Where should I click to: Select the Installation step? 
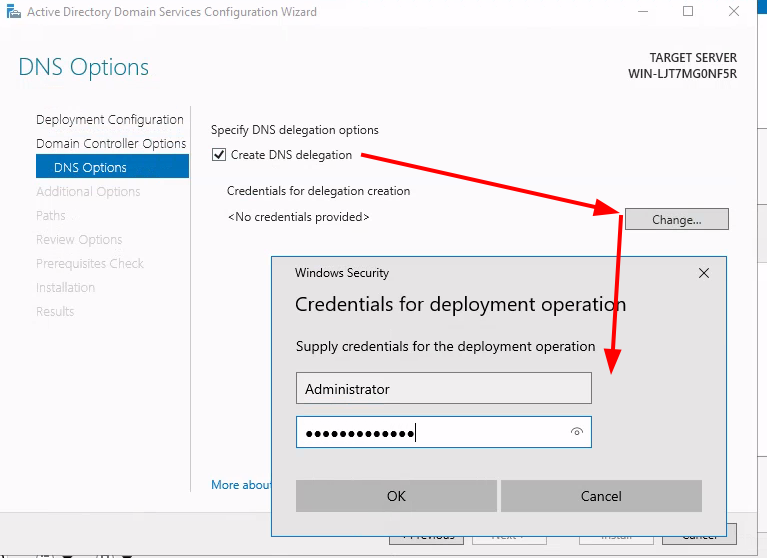(65, 287)
